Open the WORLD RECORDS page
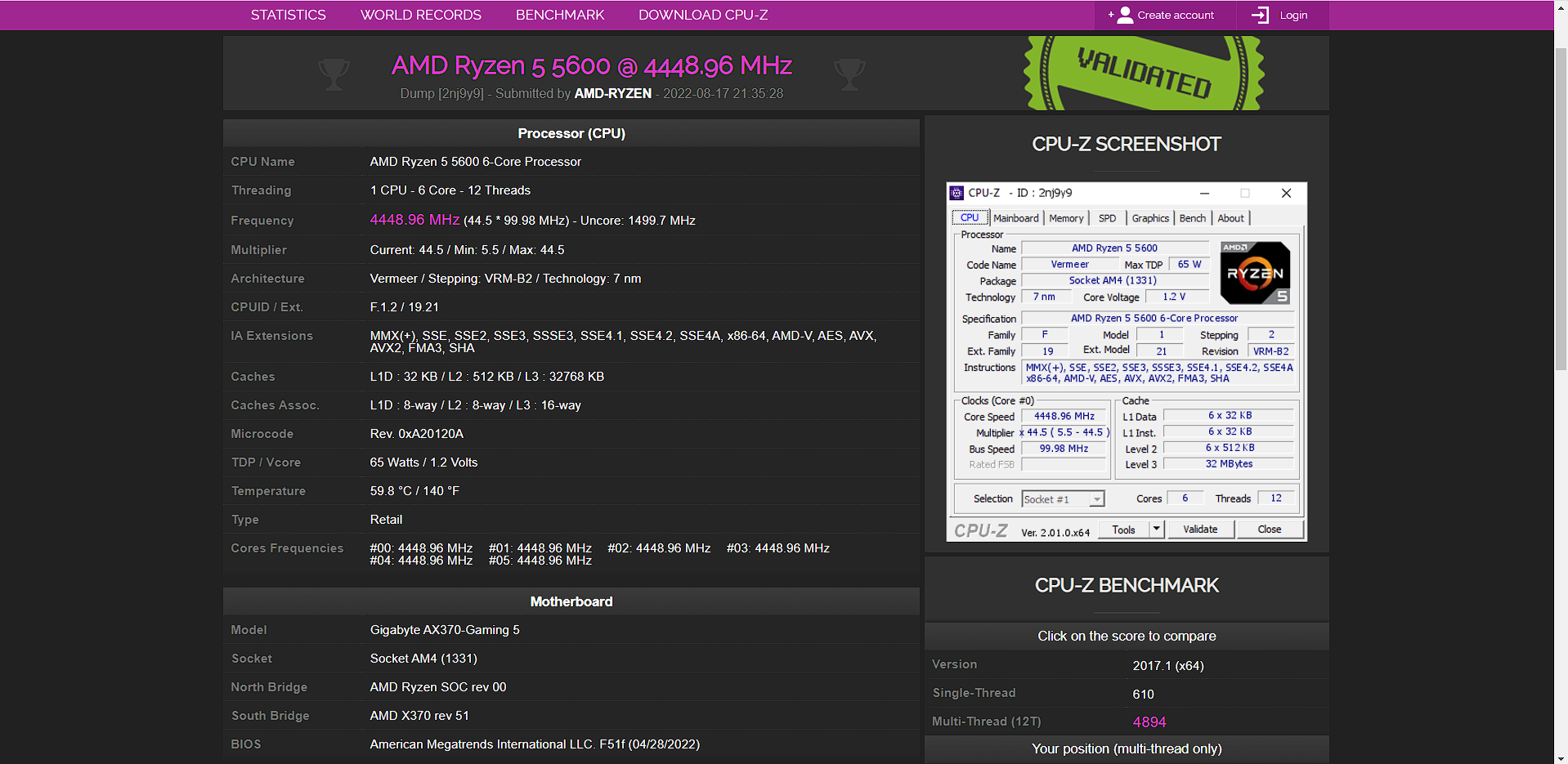1568x764 pixels. 421,15
